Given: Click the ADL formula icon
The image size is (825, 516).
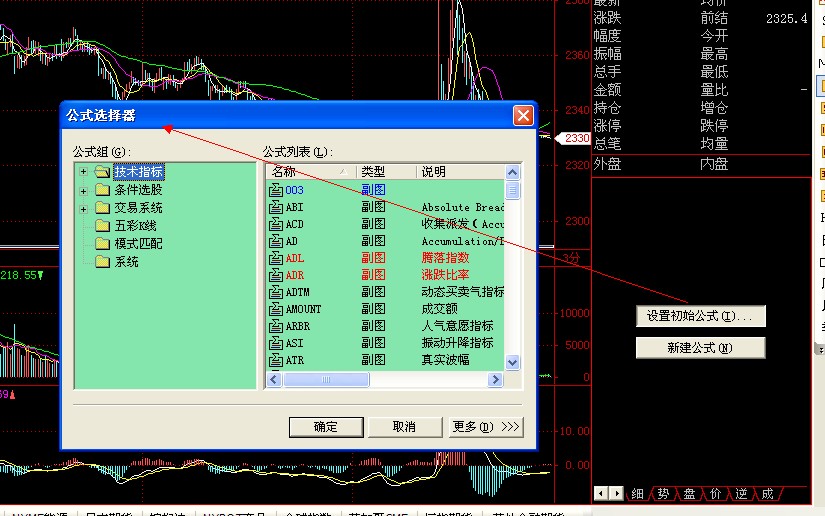Looking at the screenshot, I should pos(277,258).
